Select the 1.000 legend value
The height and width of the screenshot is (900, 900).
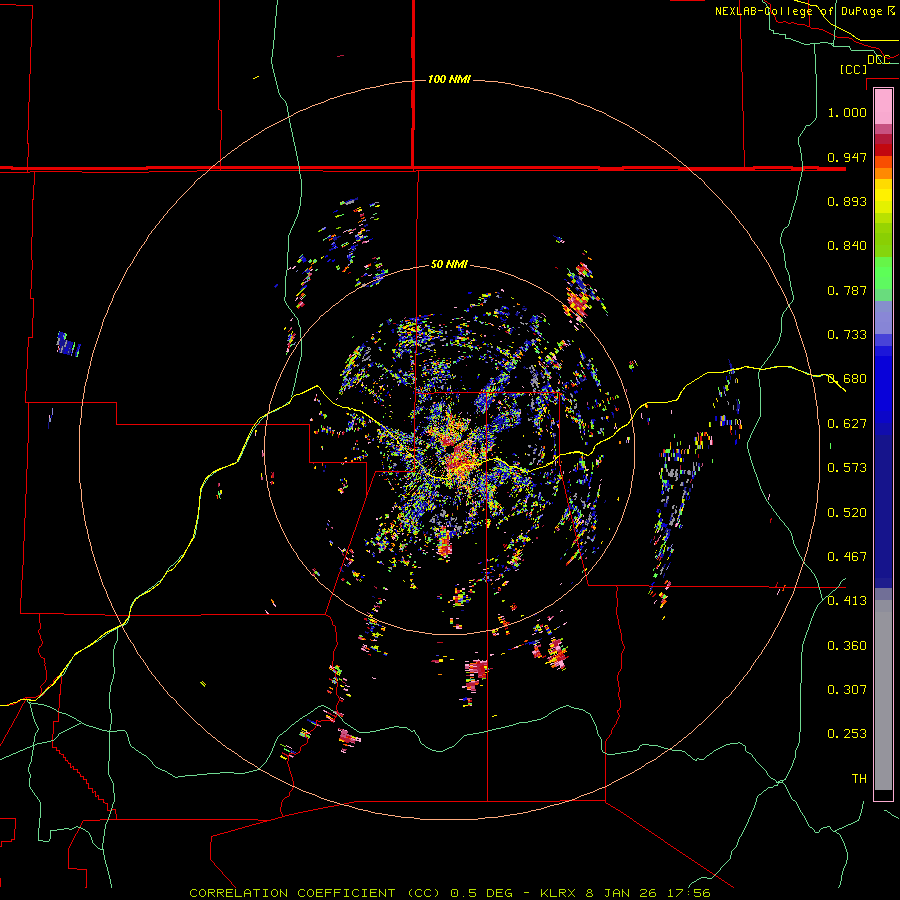(x=847, y=112)
